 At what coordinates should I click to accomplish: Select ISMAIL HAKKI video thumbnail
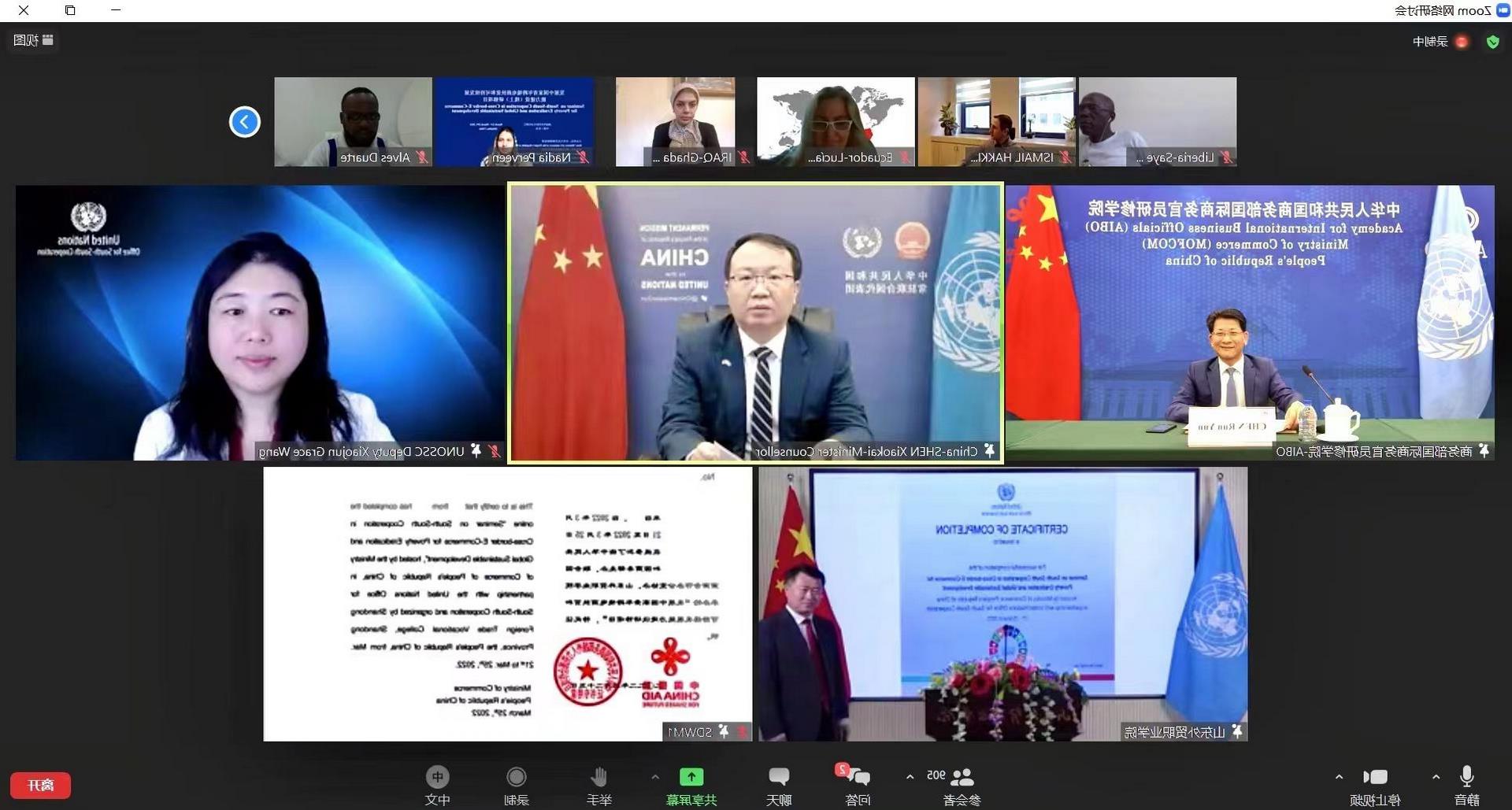(x=996, y=122)
